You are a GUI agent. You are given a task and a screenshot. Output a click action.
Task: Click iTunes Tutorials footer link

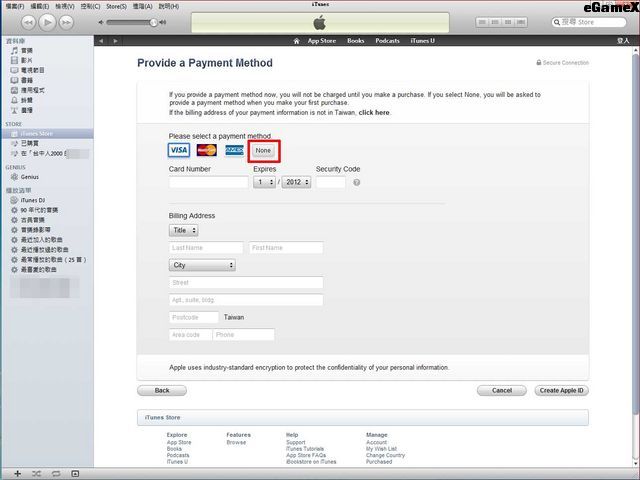(x=305, y=449)
